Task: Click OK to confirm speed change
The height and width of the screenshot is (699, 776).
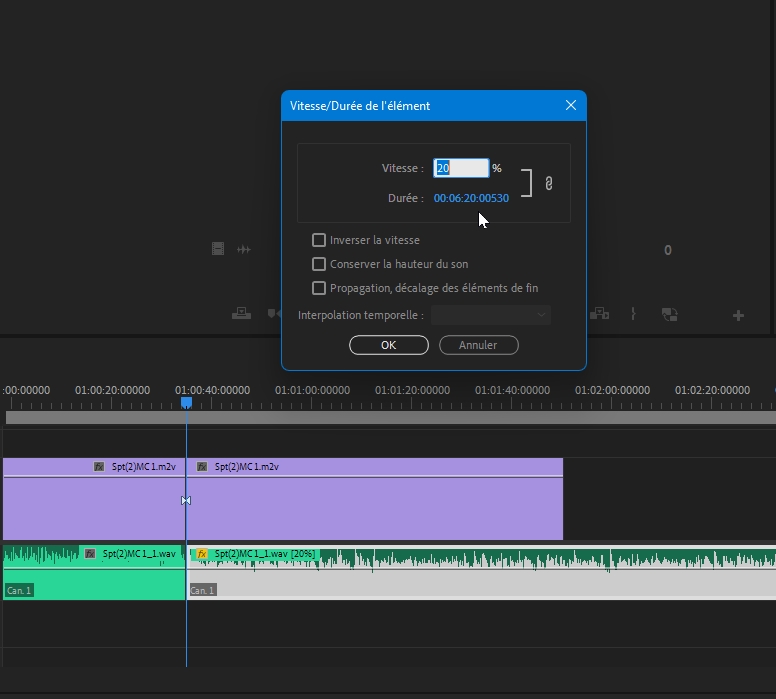Action: [x=388, y=345]
